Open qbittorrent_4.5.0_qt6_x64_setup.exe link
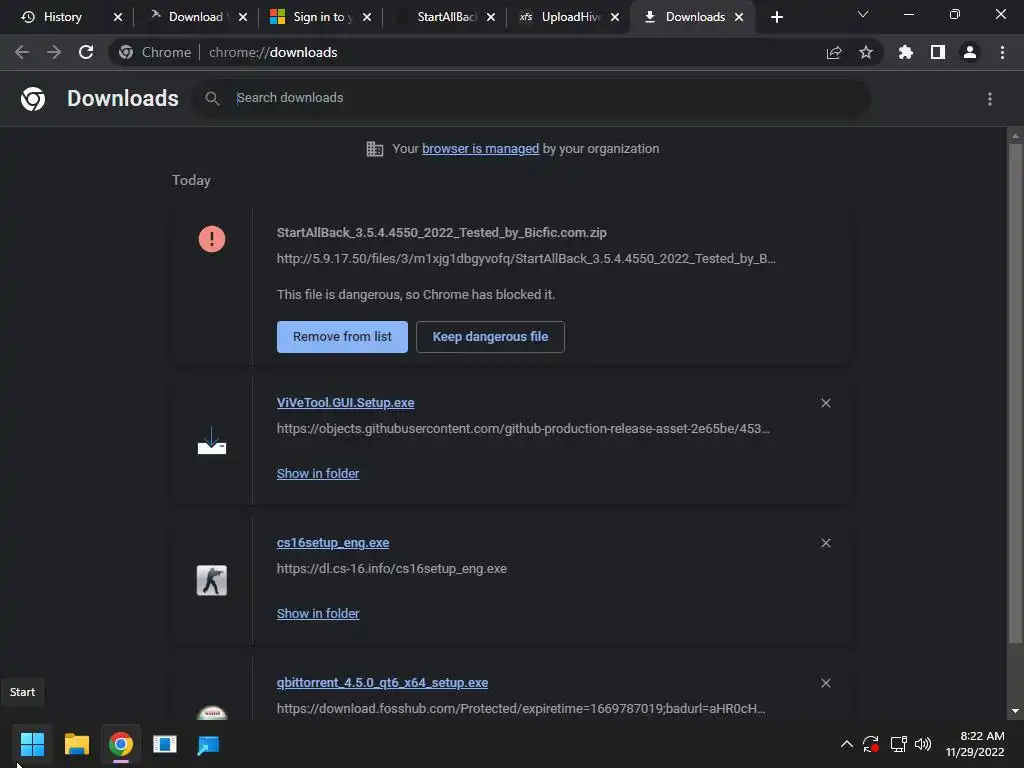 click(x=382, y=682)
